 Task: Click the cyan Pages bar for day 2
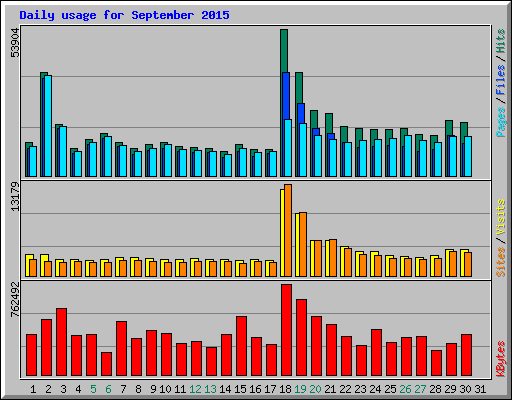pyautogui.click(x=48, y=126)
